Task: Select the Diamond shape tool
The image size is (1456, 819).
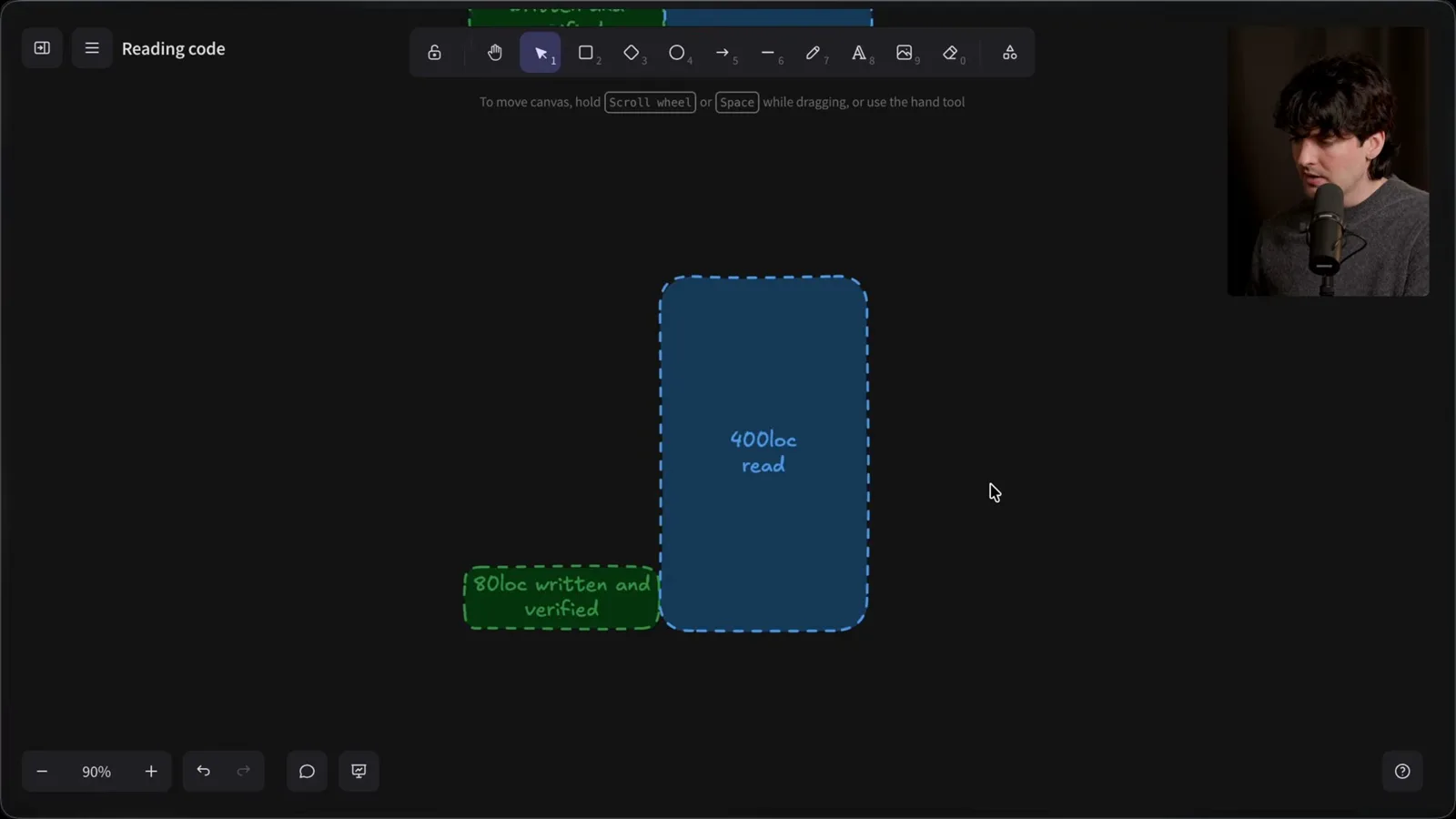Action: pos(632,53)
